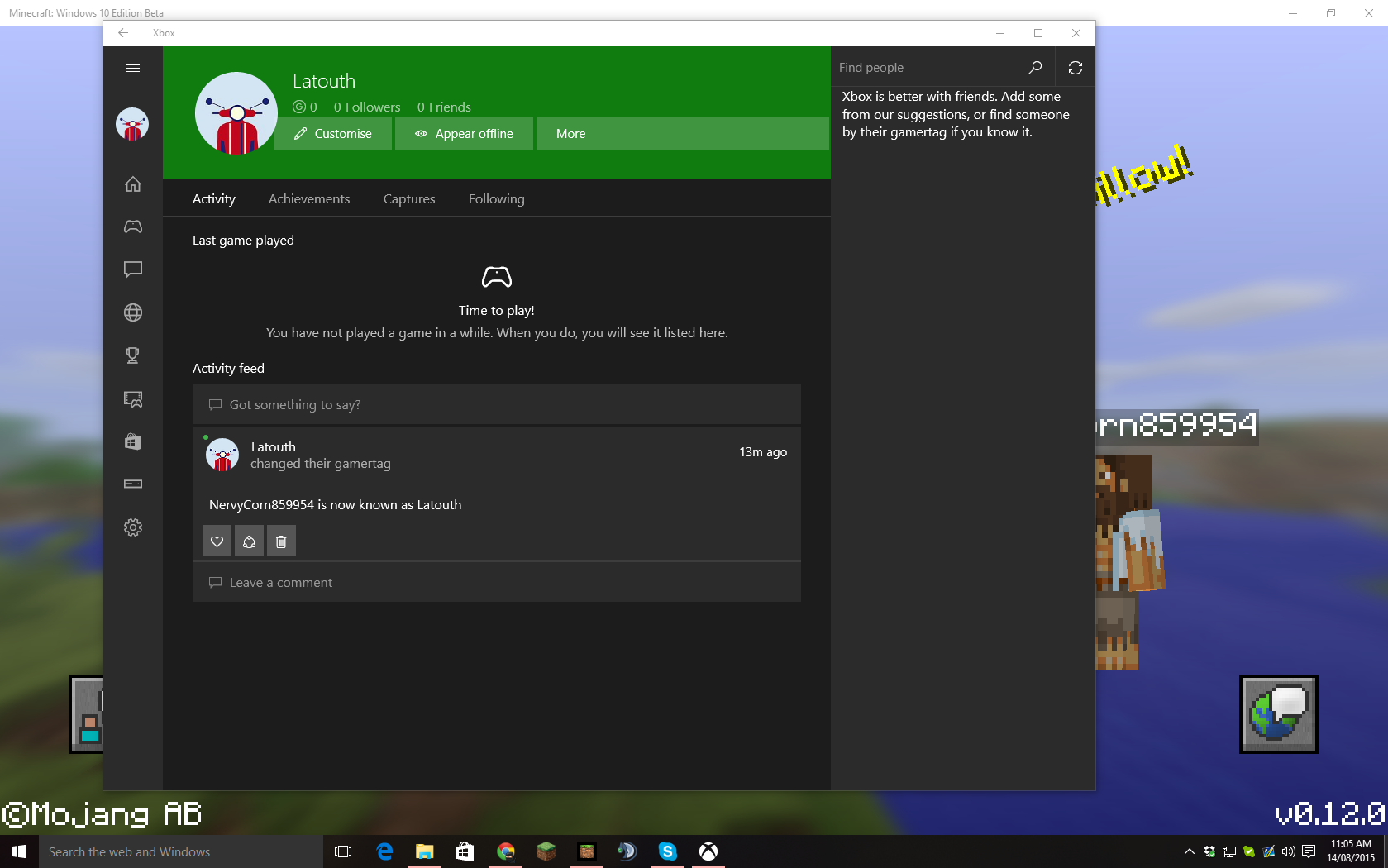Click Appear offline button
The image size is (1388, 868).
coord(464,133)
